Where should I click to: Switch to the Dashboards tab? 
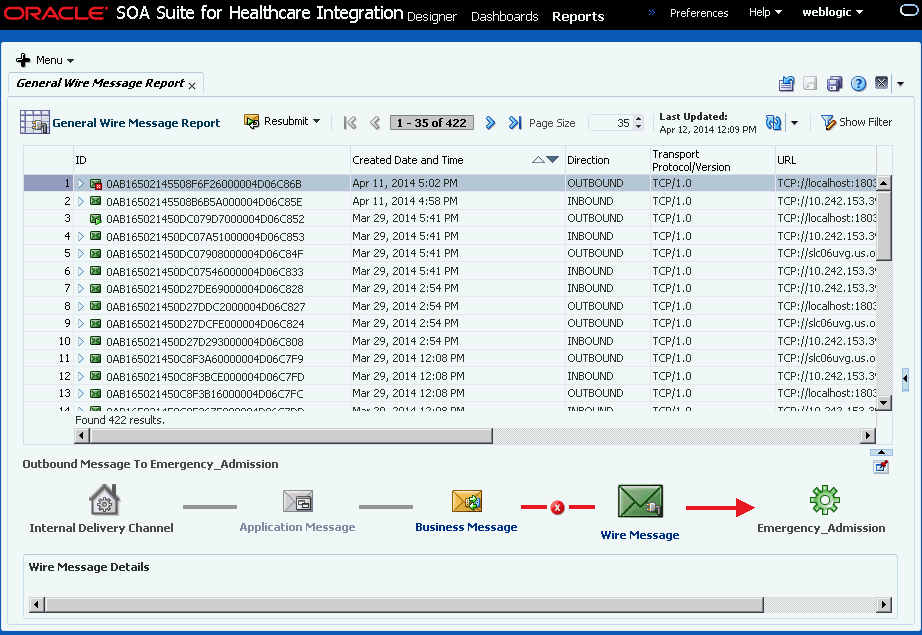point(505,16)
